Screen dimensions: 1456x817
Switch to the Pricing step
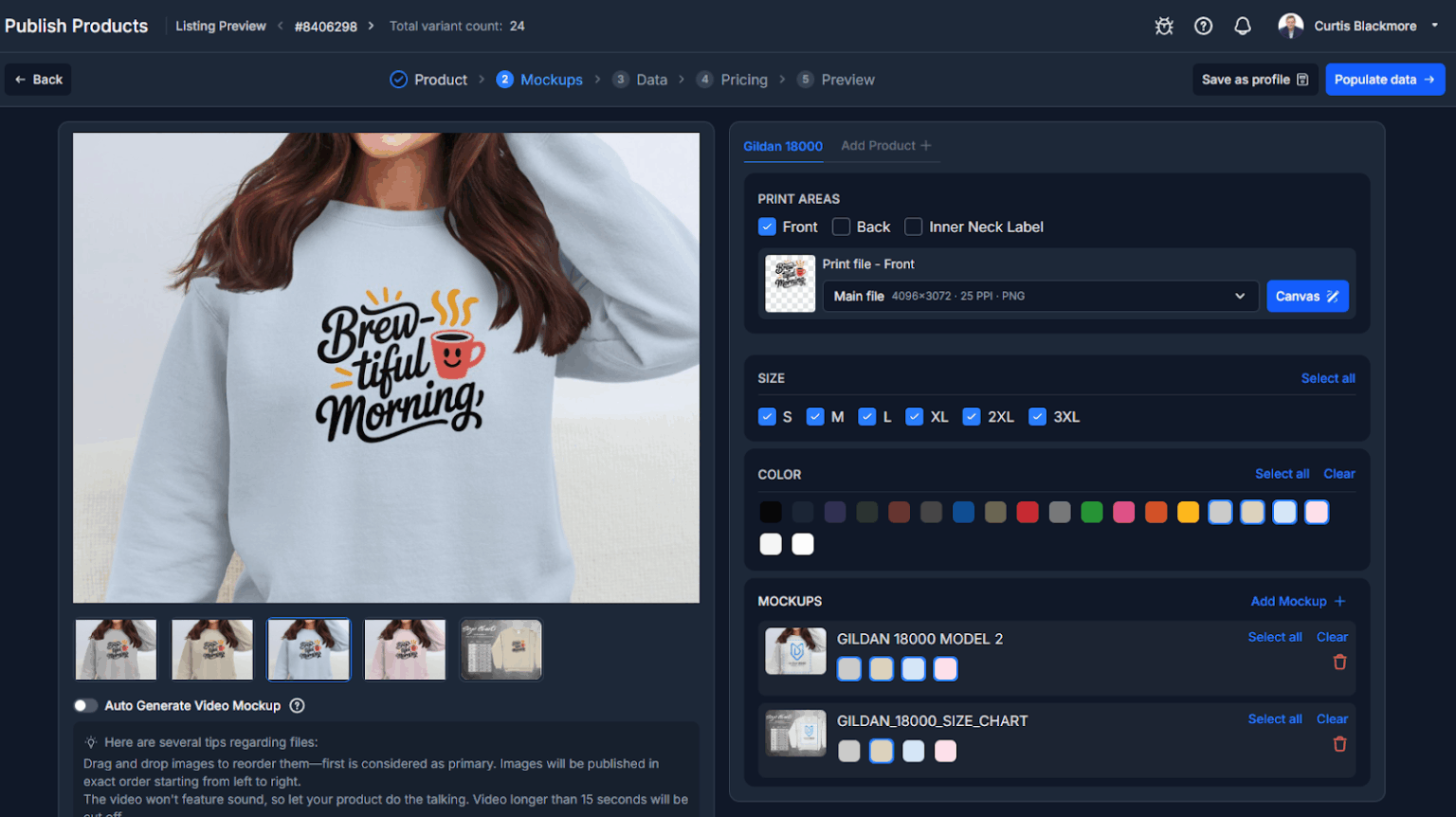[x=744, y=80]
